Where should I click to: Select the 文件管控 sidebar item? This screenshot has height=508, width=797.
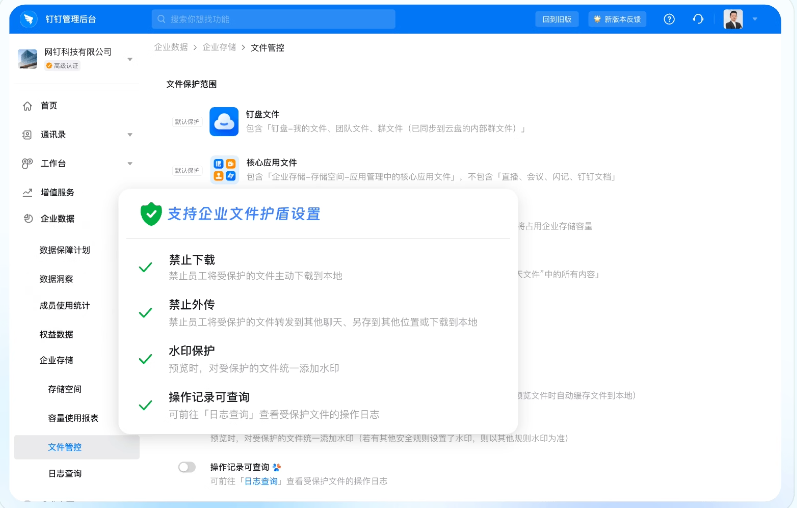pyautogui.click(x=77, y=447)
